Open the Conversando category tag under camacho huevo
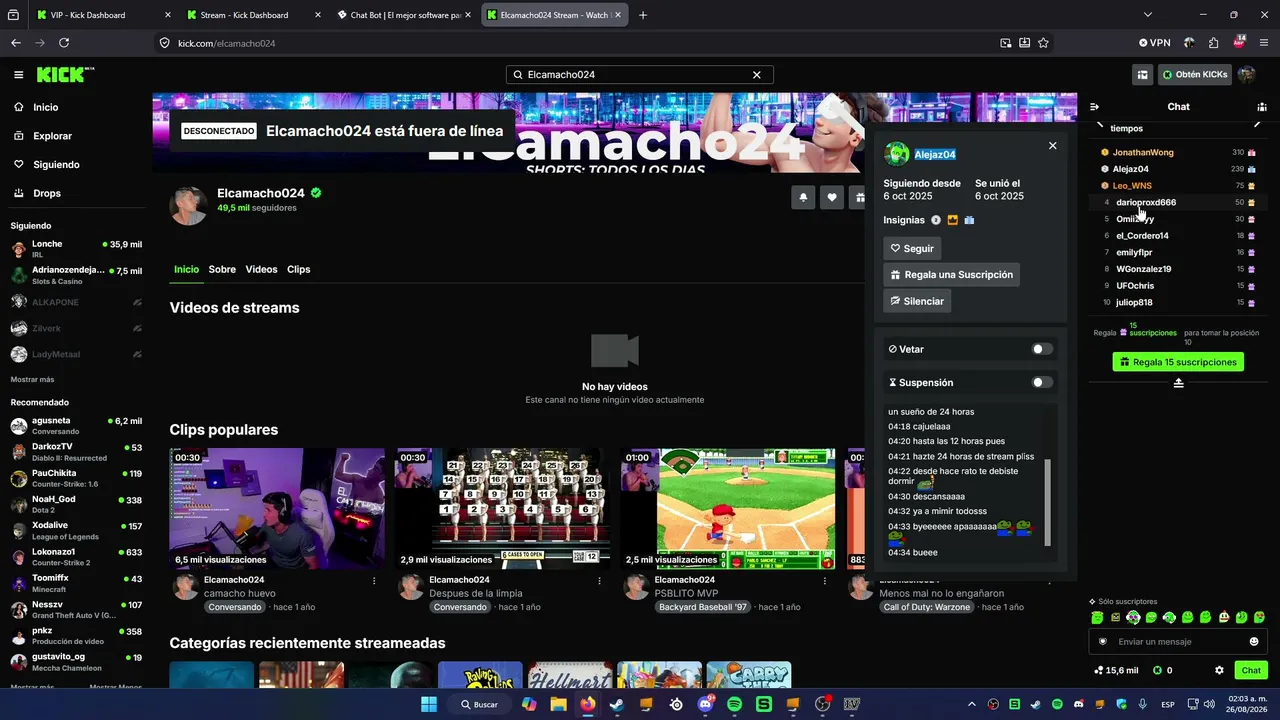 (x=236, y=607)
